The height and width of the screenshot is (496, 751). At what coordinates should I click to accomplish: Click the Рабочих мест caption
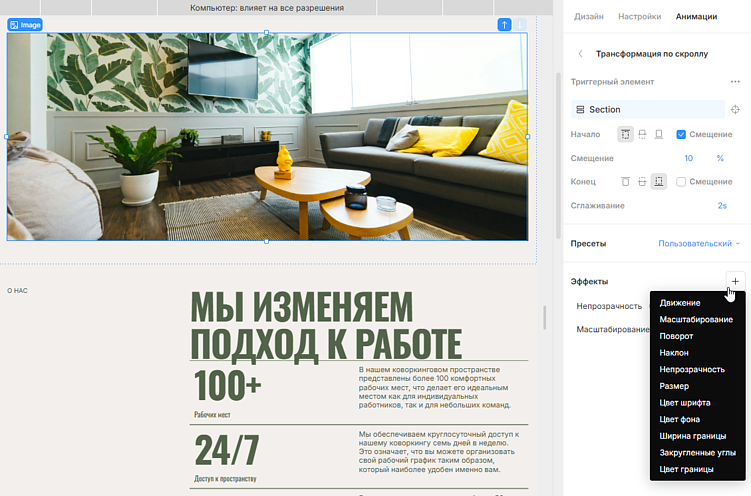212,415
